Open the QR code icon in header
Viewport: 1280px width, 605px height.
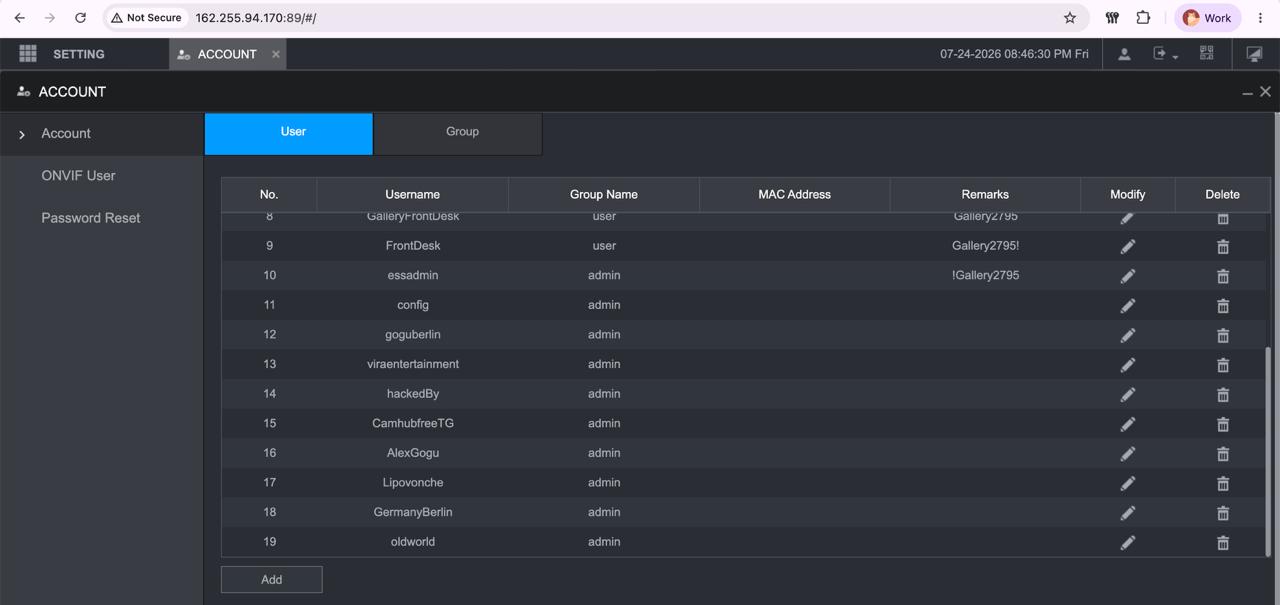click(x=1207, y=54)
